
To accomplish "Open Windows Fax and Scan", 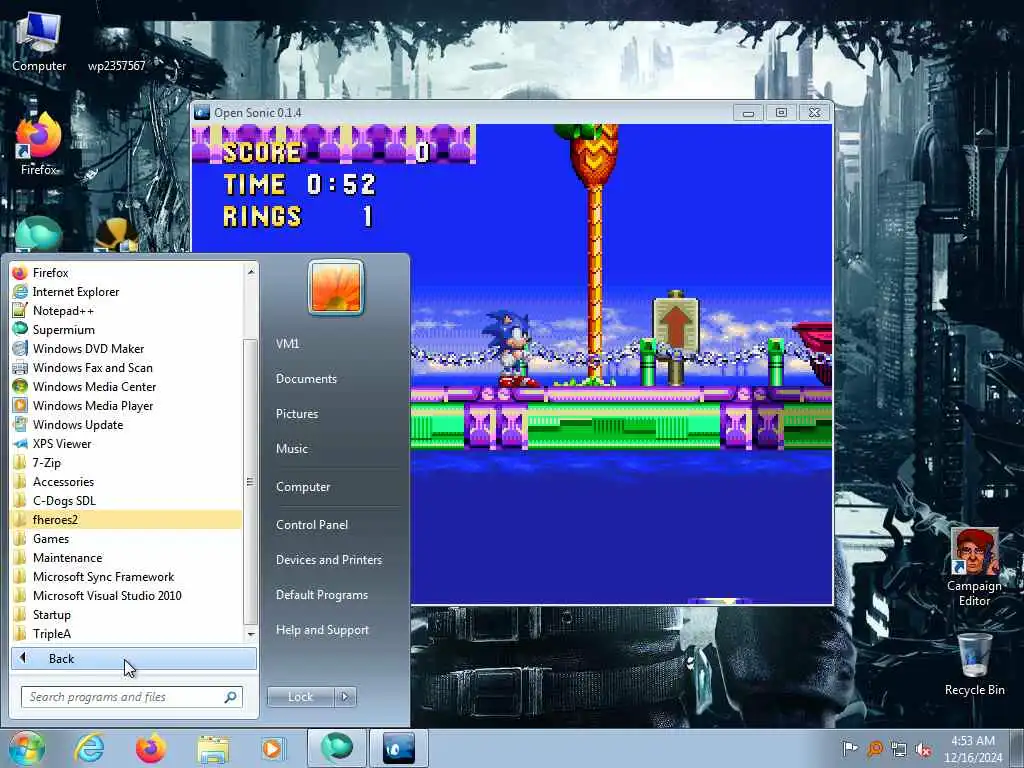I will pyautogui.click(x=126, y=368).
